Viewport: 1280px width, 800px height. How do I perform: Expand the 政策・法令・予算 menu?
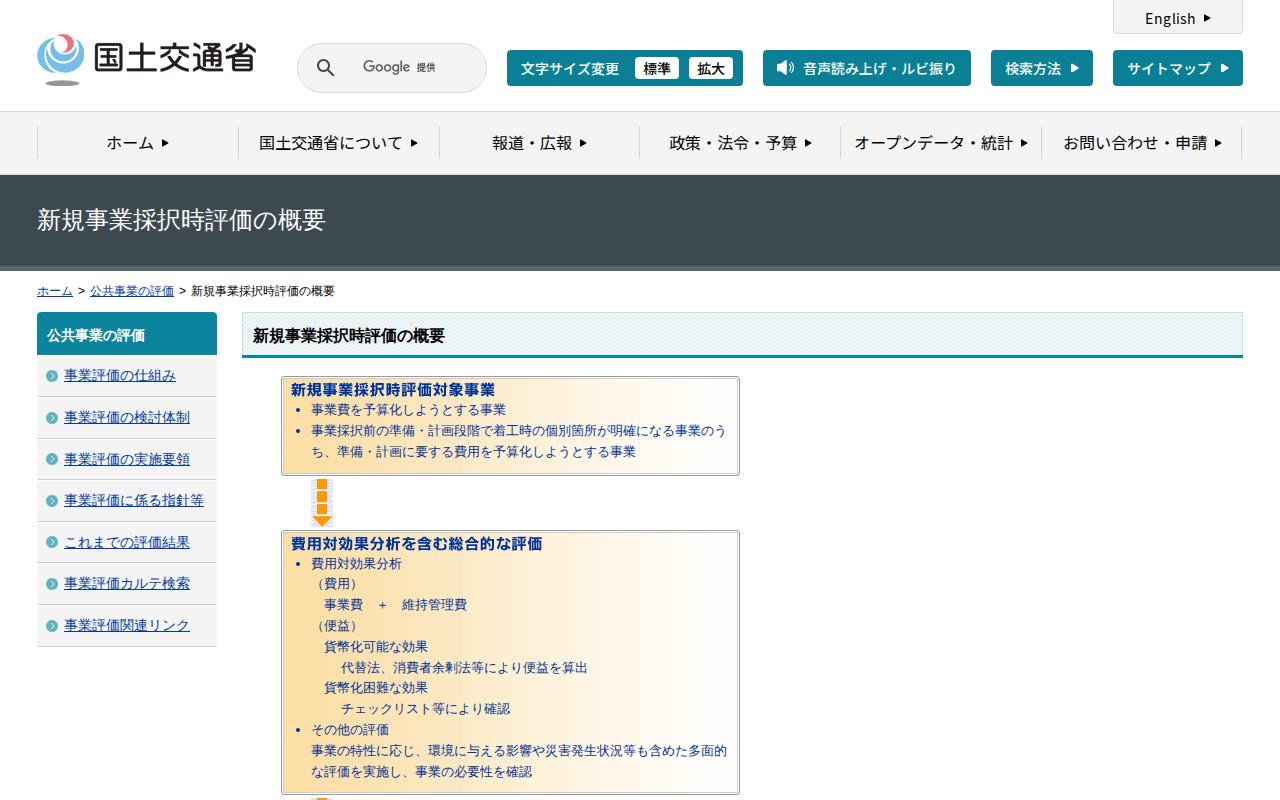(x=740, y=143)
